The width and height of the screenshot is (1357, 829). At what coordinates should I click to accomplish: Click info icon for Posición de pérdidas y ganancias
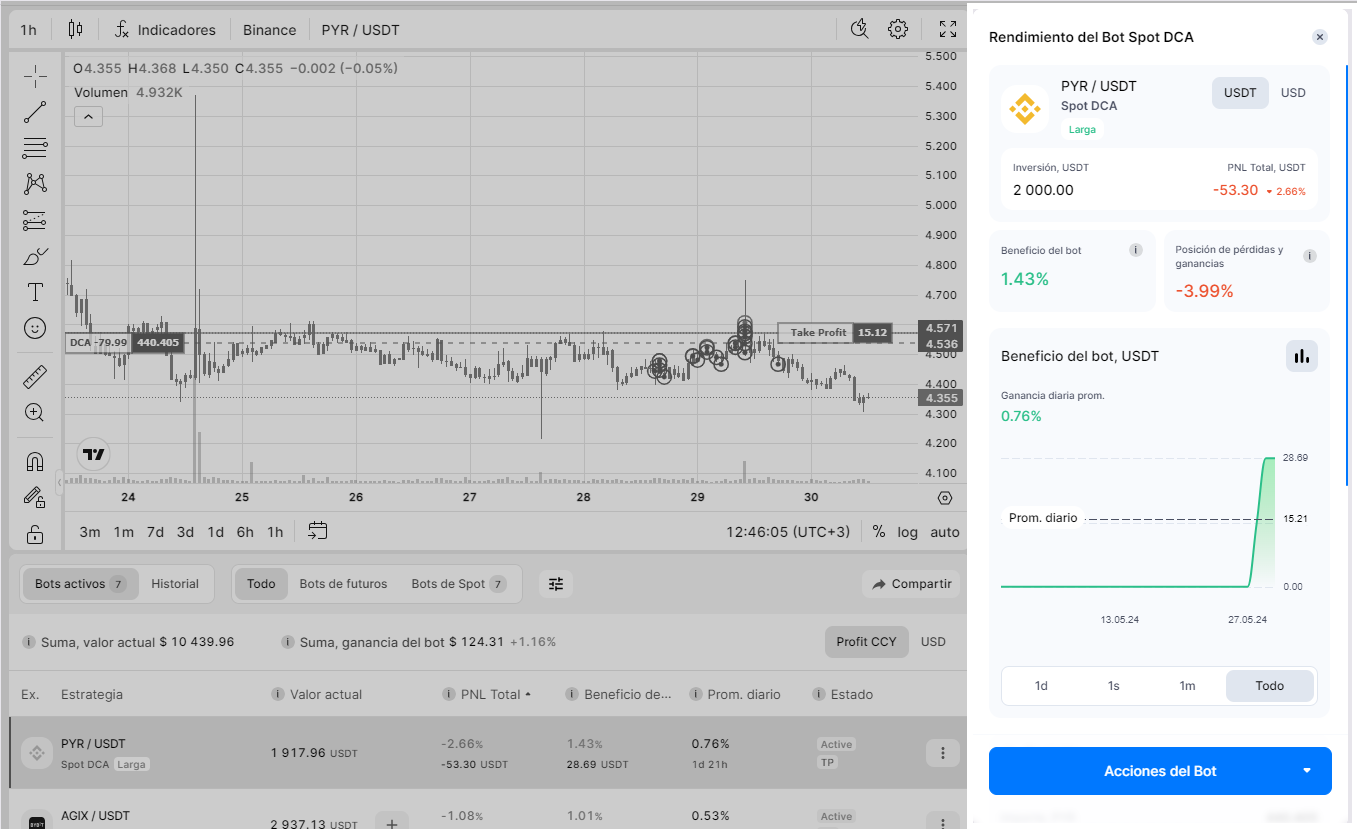pyautogui.click(x=1310, y=257)
